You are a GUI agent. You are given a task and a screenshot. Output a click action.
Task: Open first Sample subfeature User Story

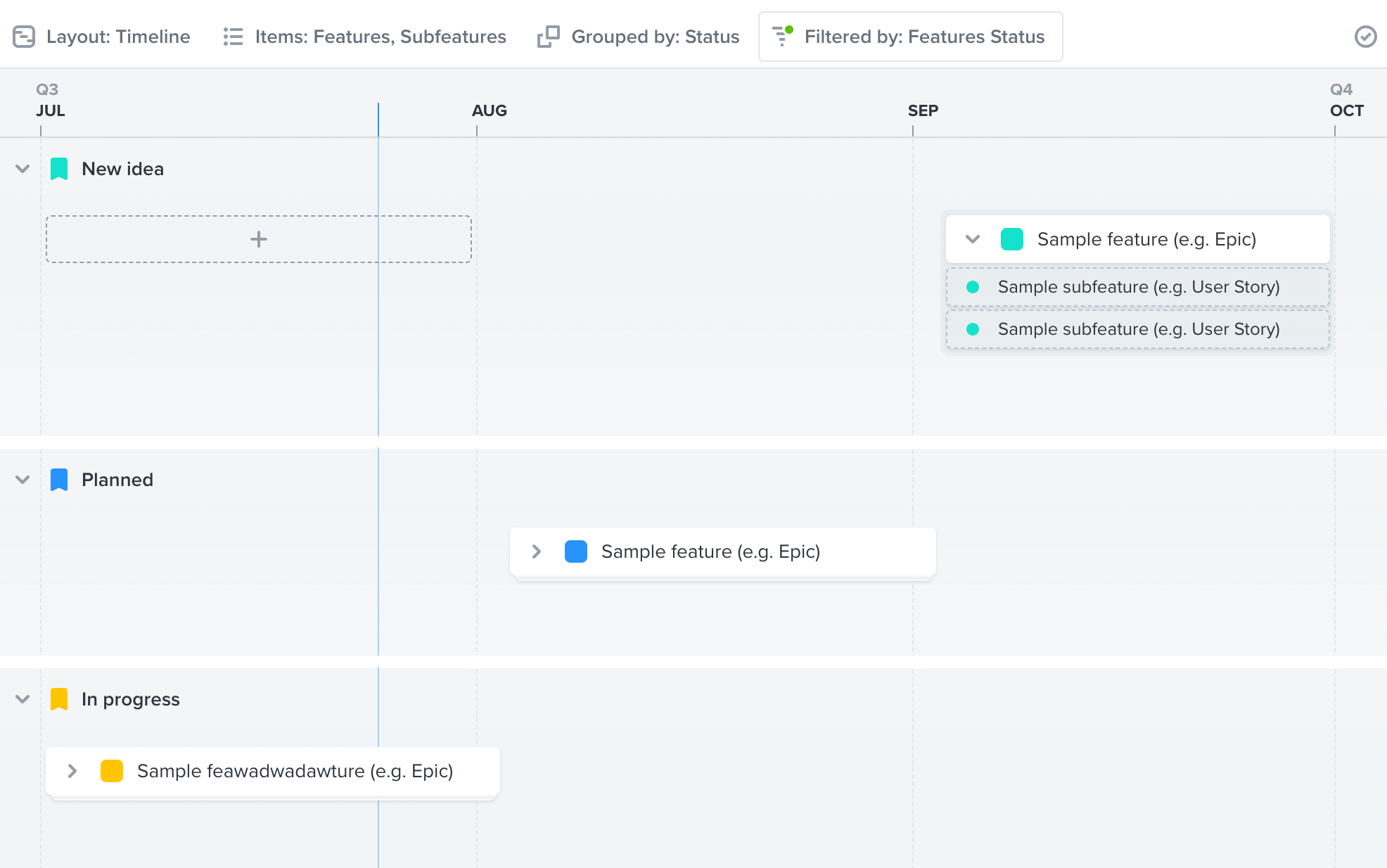click(1138, 287)
